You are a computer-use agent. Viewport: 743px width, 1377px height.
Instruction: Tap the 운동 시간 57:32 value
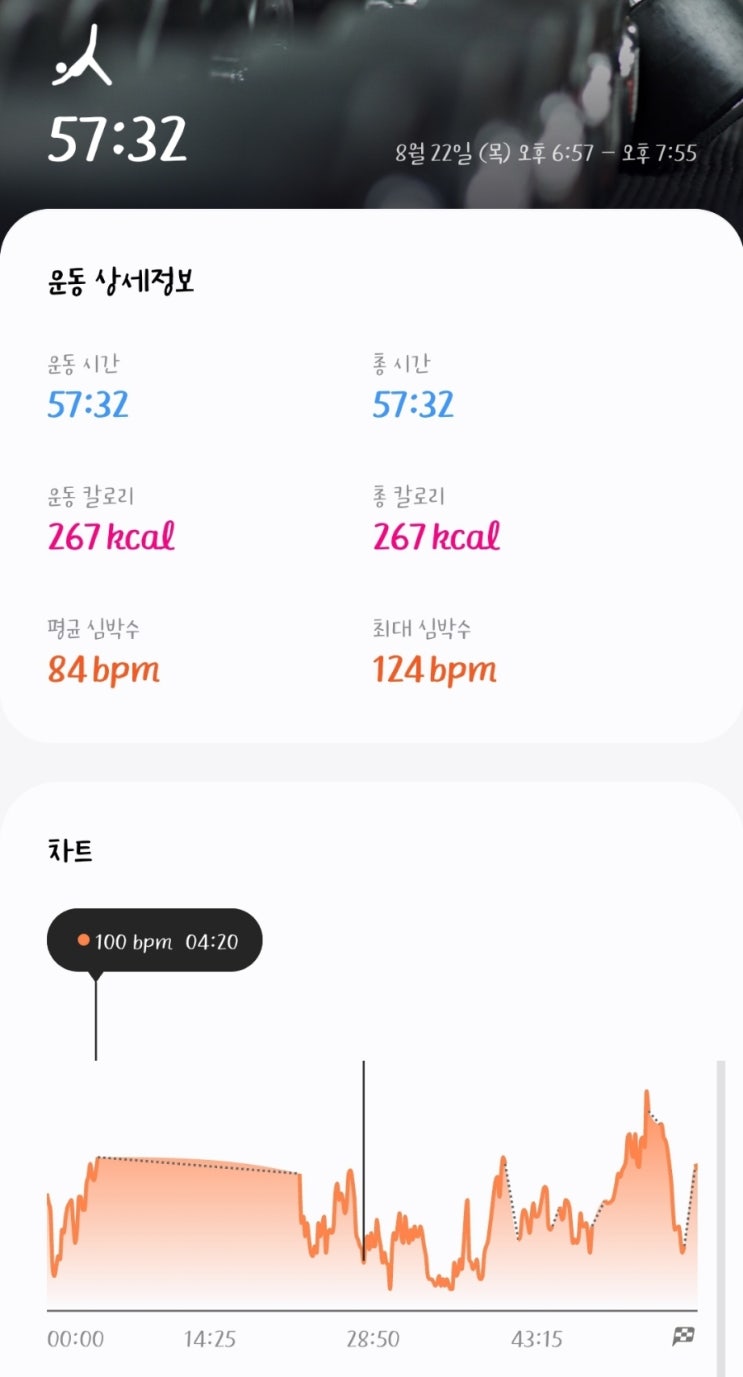[88, 405]
